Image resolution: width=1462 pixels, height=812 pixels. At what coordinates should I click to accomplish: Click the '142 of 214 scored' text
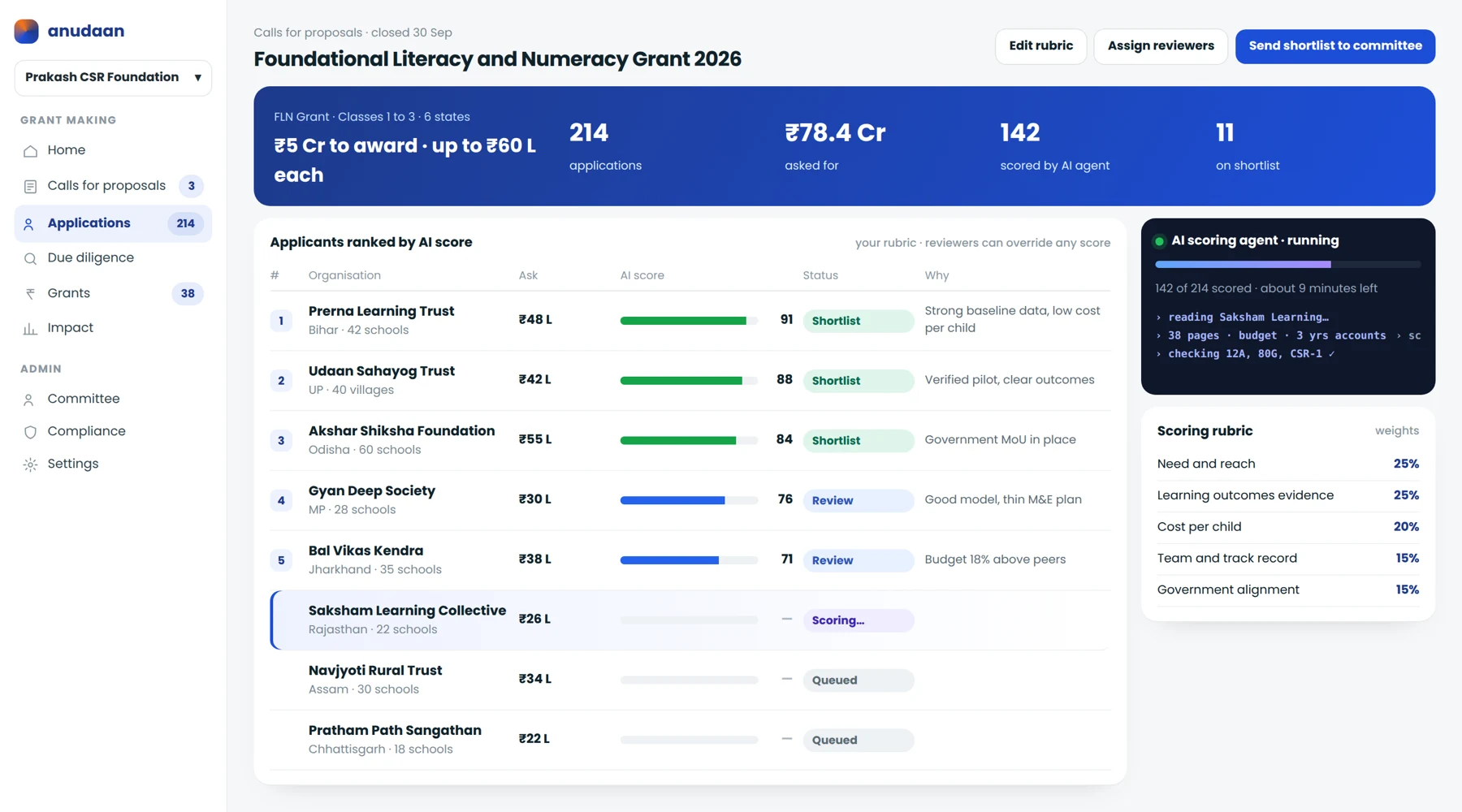[1203, 288]
